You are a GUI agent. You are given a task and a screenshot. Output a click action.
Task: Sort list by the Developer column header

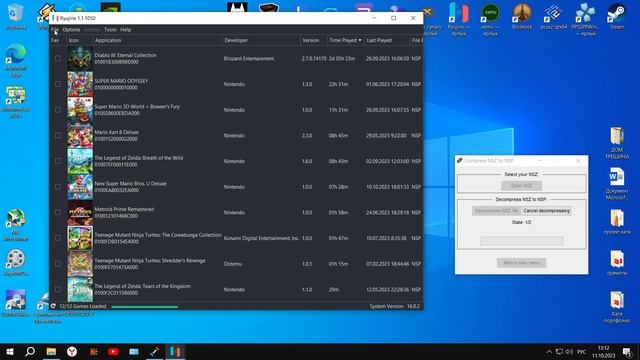click(261, 40)
